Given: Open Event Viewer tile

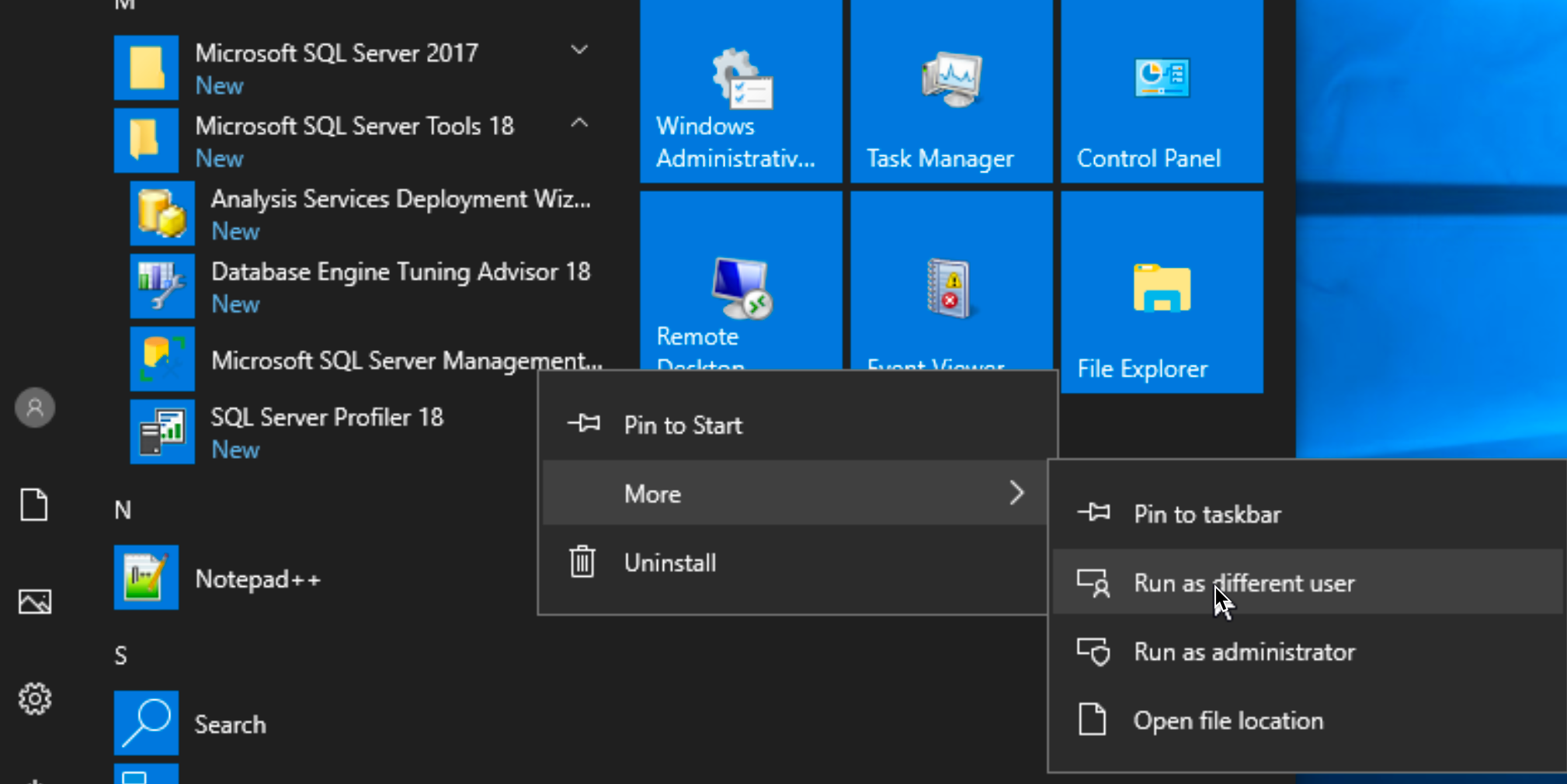Looking at the screenshot, I should point(951,281).
